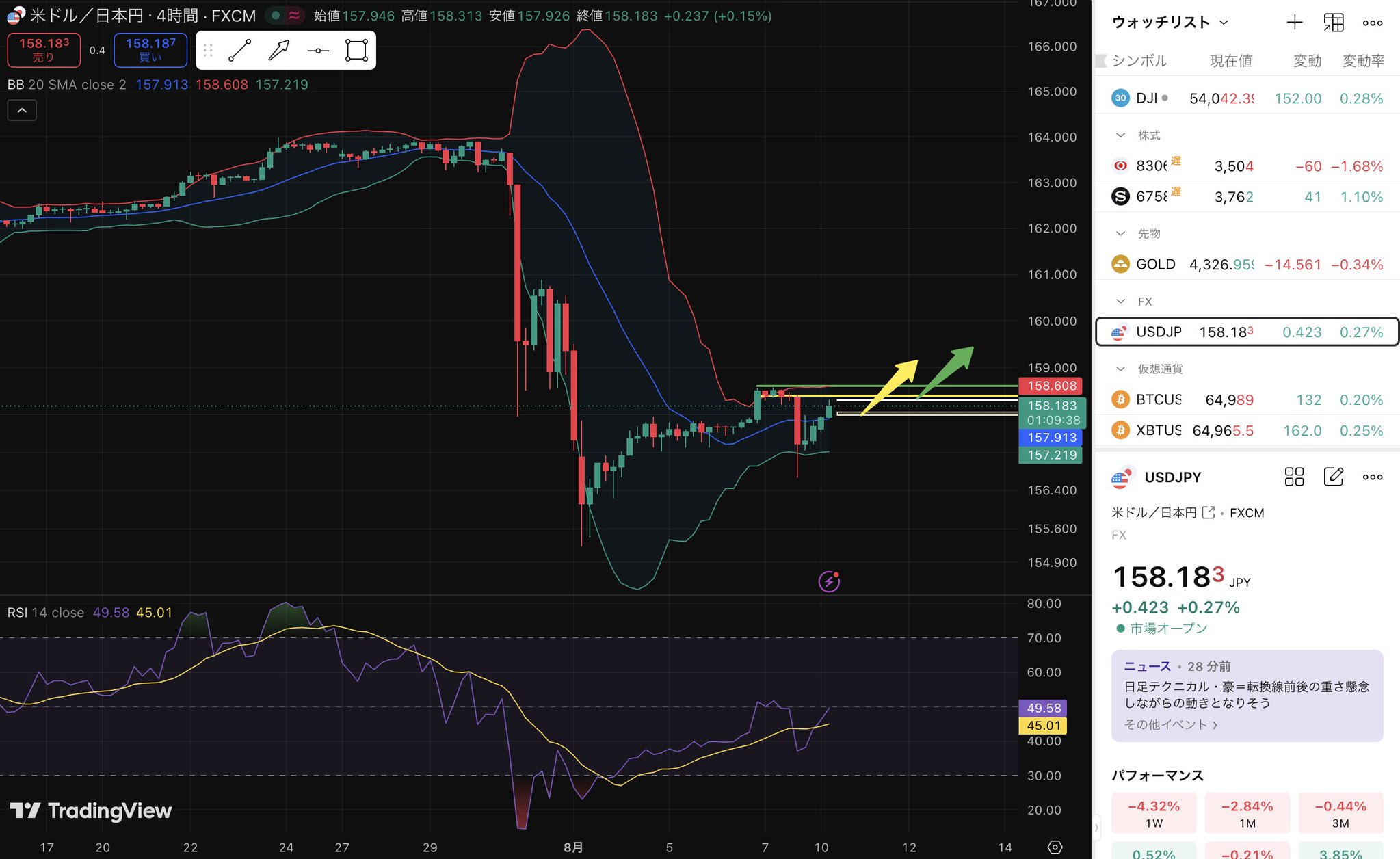
Task: Open chart time axis settings gear
Action: pyautogui.click(x=1055, y=847)
